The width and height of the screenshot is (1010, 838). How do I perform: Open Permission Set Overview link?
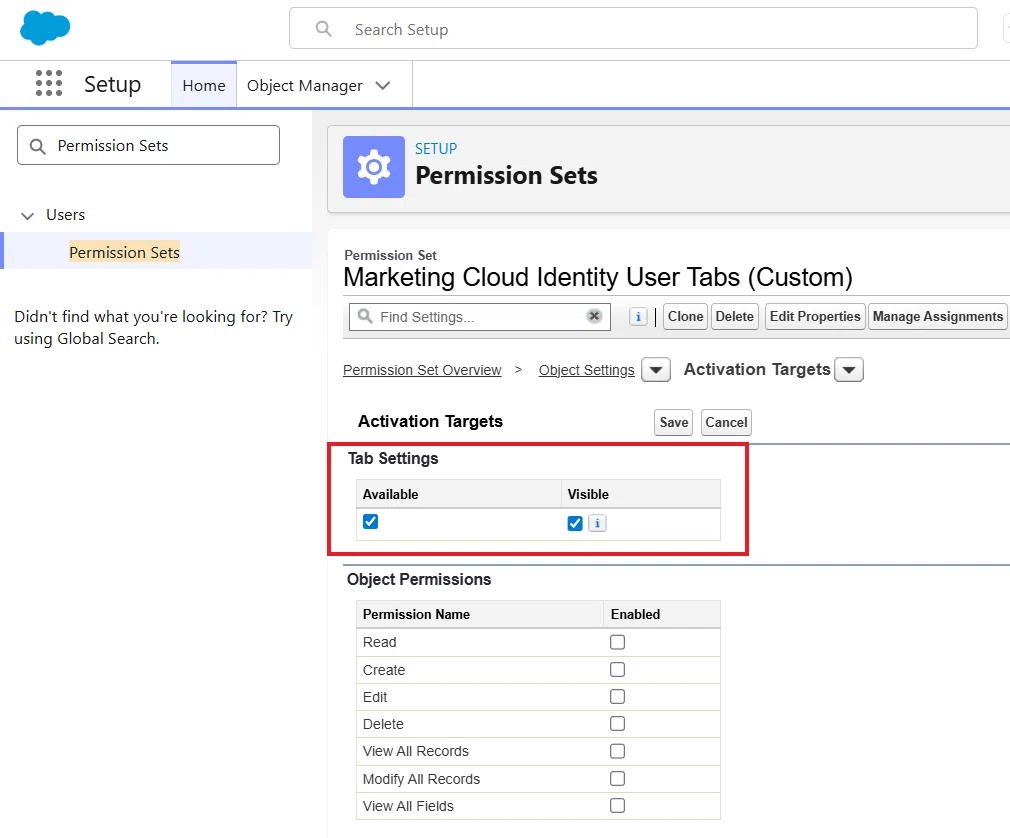pyautogui.click(x=422, y=370)
